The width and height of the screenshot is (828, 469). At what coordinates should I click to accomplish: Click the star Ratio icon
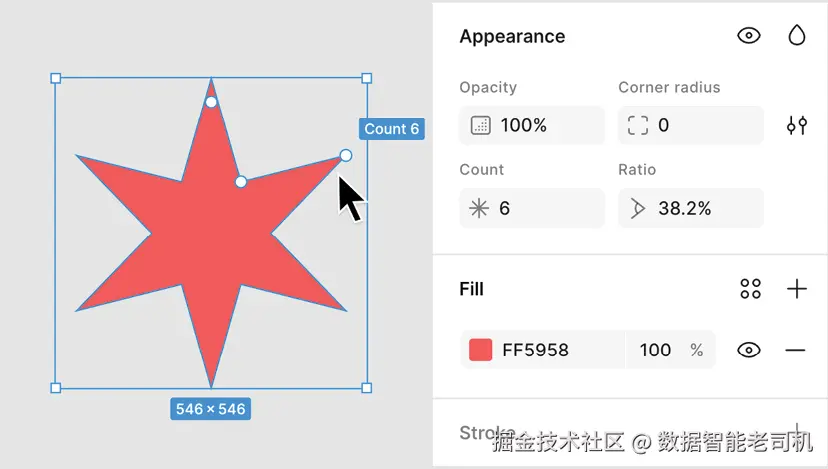click(x=637, y=208)
